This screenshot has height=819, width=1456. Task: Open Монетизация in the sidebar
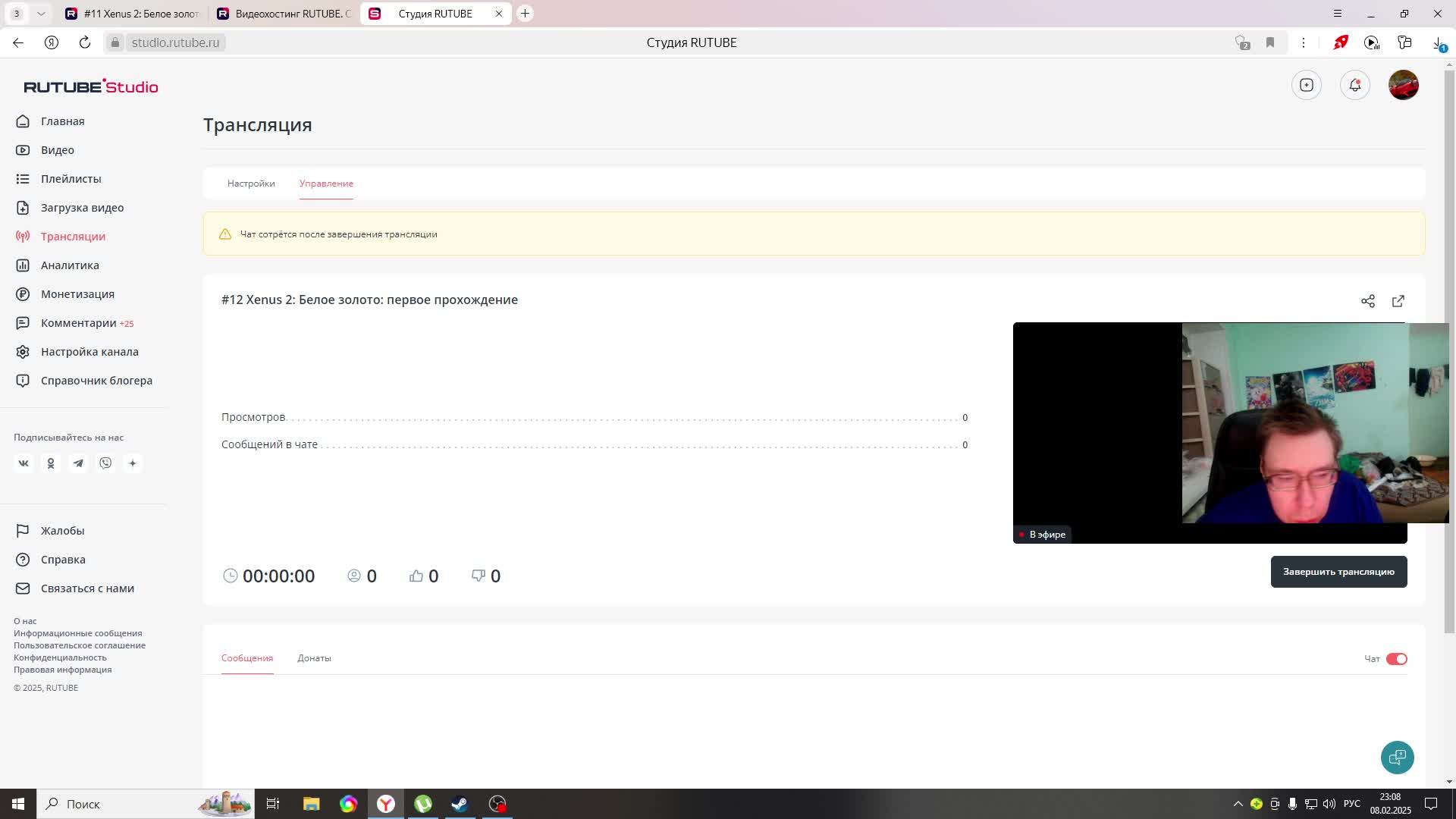coord(77,294)
